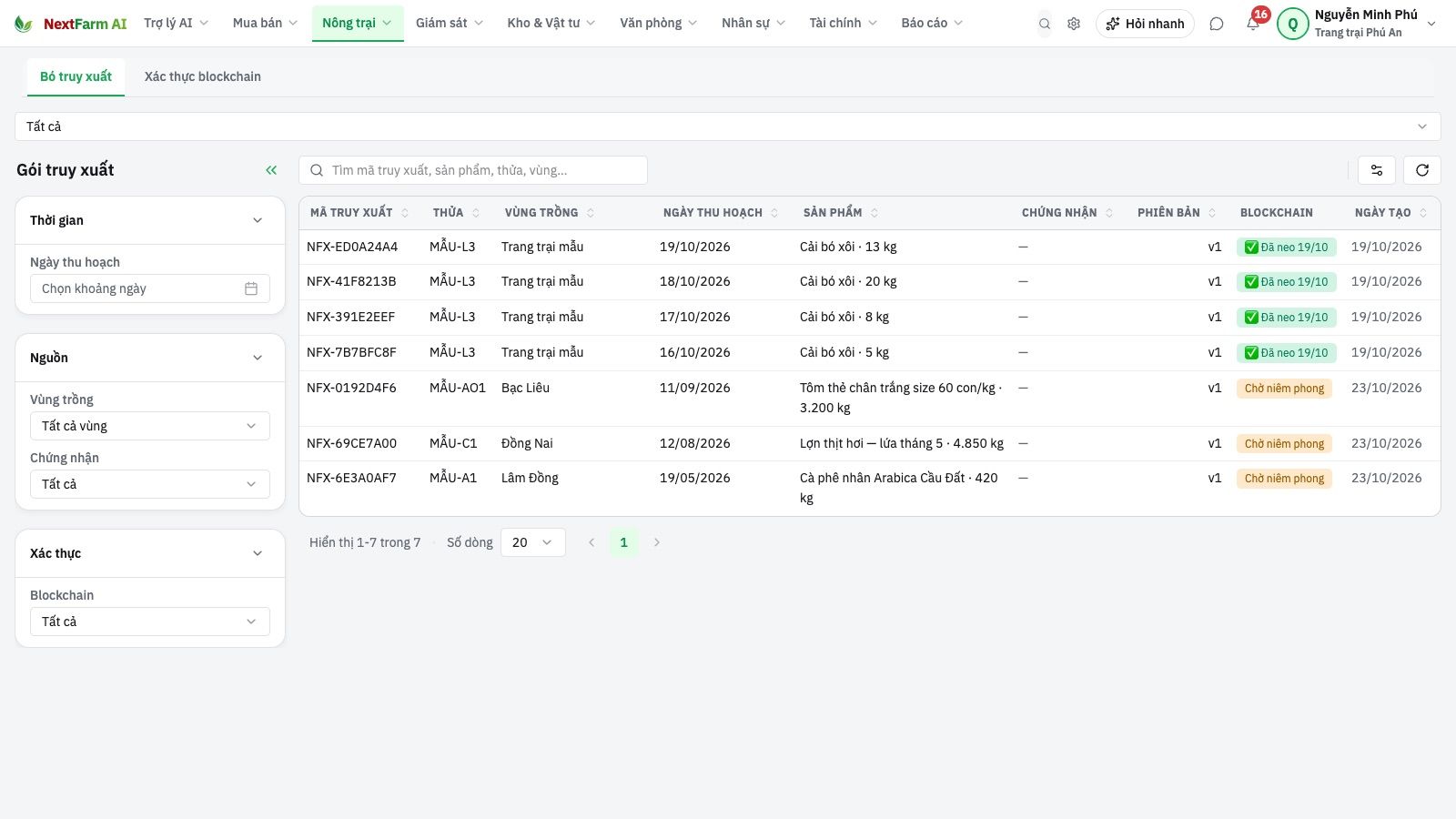Click Đã neo 19/10 badge for NFX-ED0A24A4

[x=1286, y=248]
